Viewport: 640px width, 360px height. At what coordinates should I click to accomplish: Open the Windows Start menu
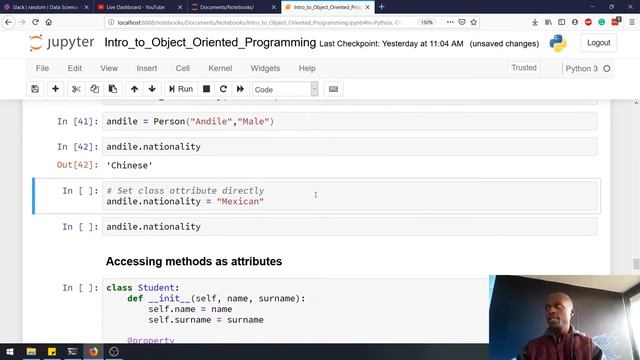(x=10, y=351)
